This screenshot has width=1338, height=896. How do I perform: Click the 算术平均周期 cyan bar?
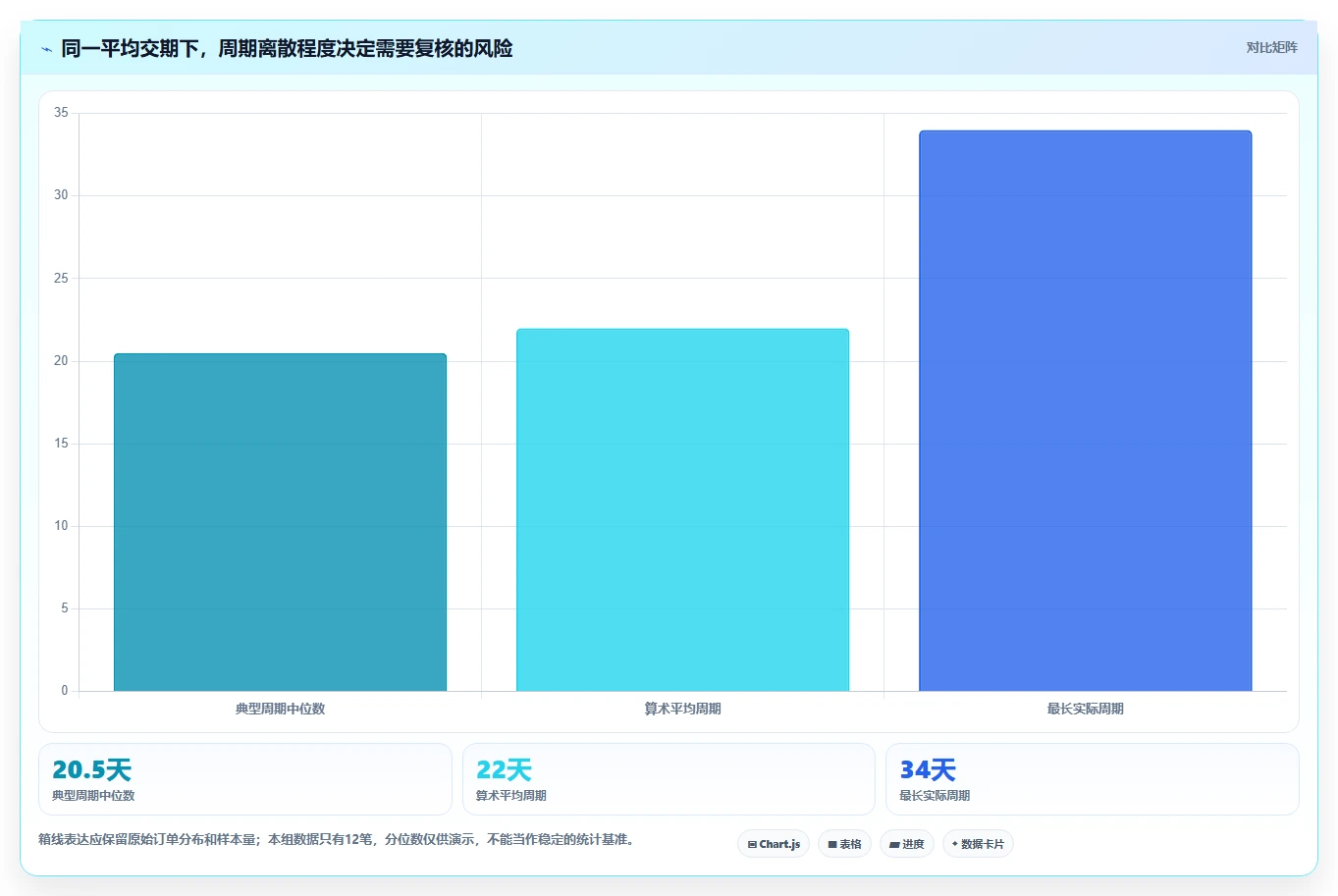coord(682,510)
